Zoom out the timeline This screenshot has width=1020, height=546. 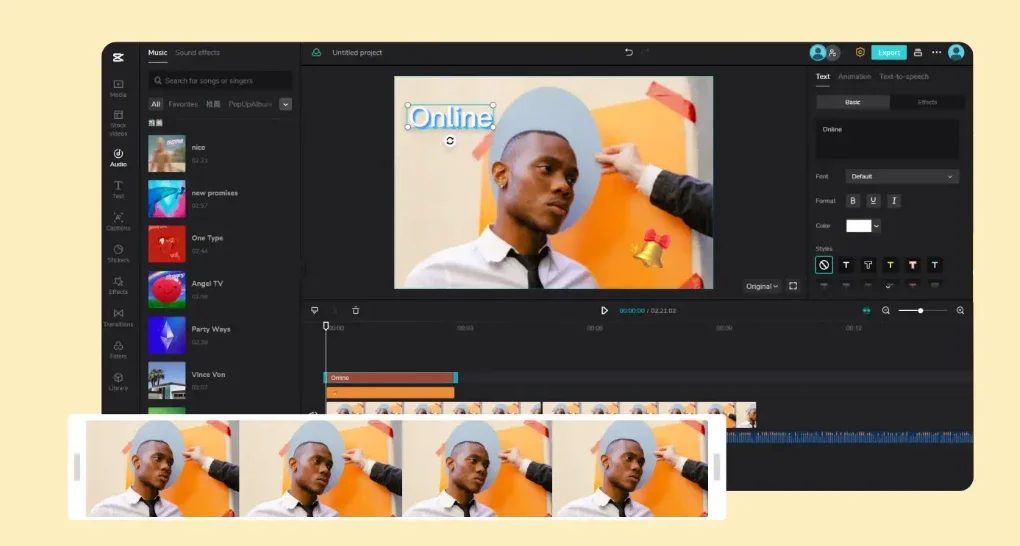coord(885,310)
